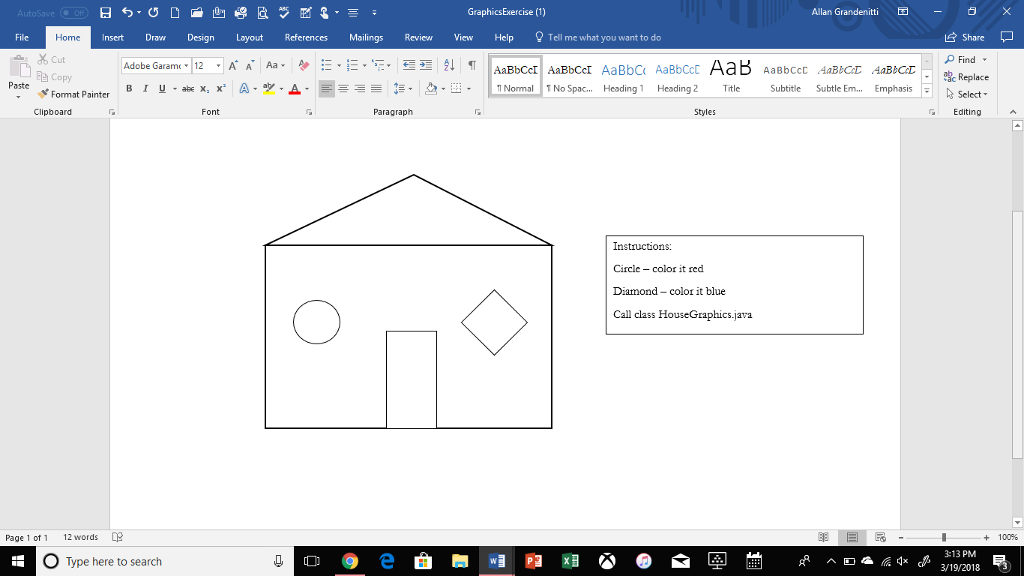This screenshot has width=1024, height=576.
Task: Click the Sort paragraph icon
Action: [447, 66]
